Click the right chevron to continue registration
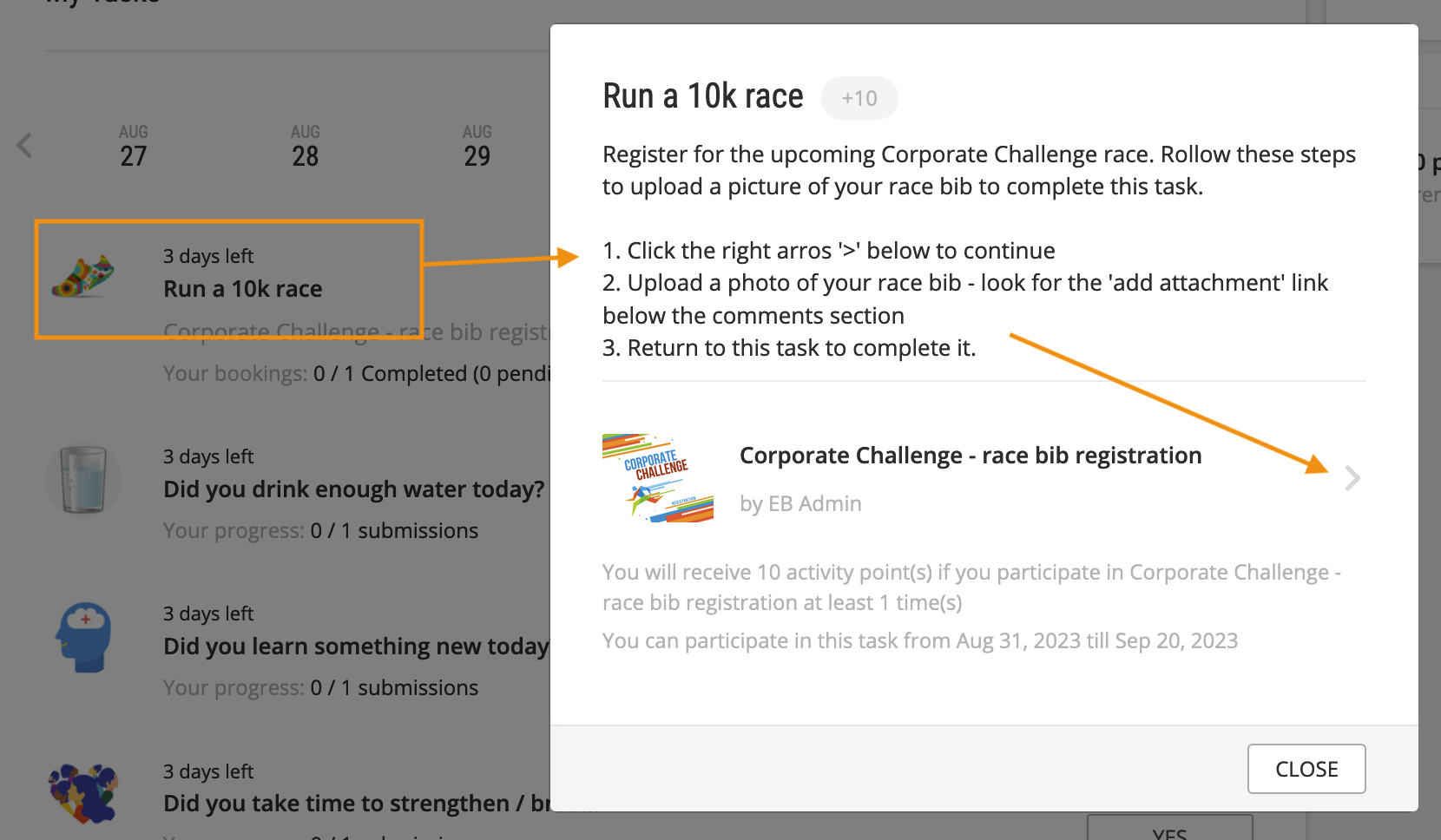The width and height of the screenshot is (1441, 840). click(1352, 478)
